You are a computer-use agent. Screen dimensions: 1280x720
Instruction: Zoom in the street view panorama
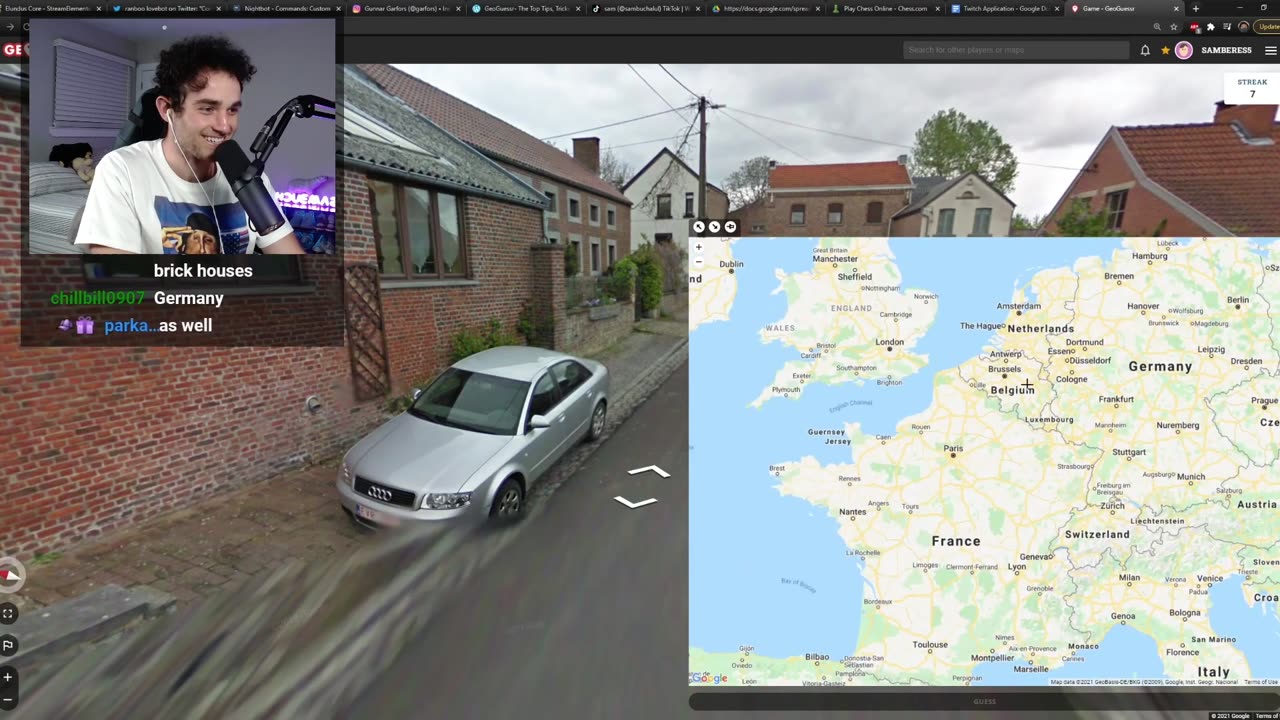point(7,677)
